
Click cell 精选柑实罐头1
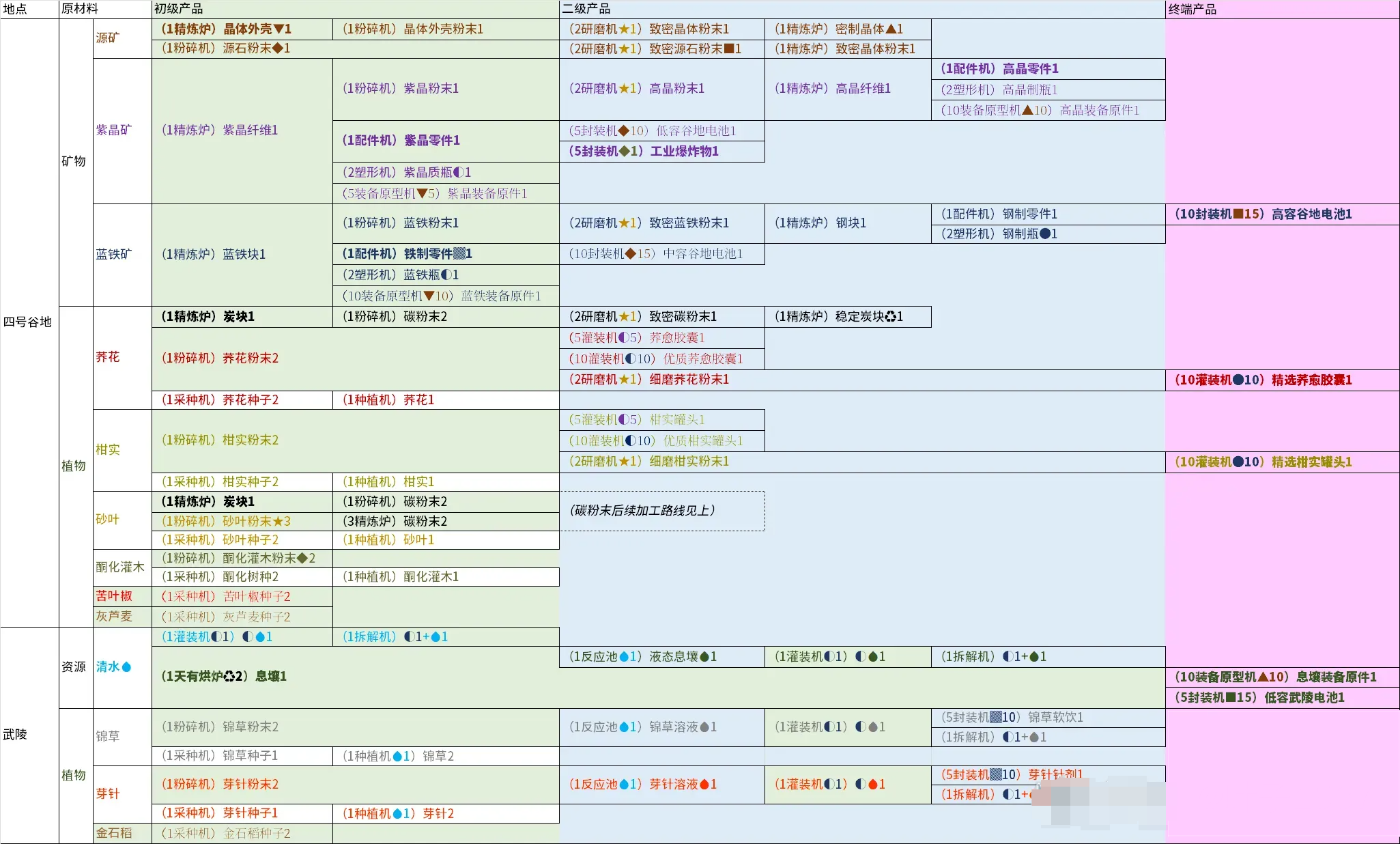(x=1283, y=462)
